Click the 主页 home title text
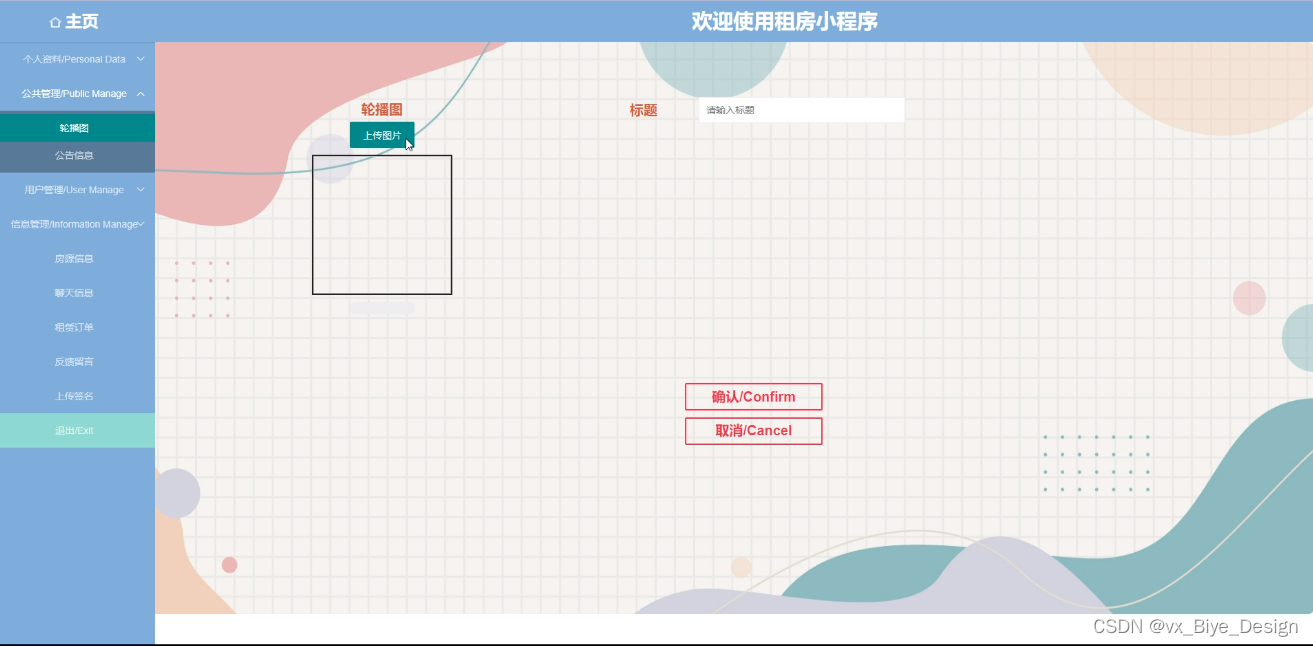 click(x=82, y=22)
